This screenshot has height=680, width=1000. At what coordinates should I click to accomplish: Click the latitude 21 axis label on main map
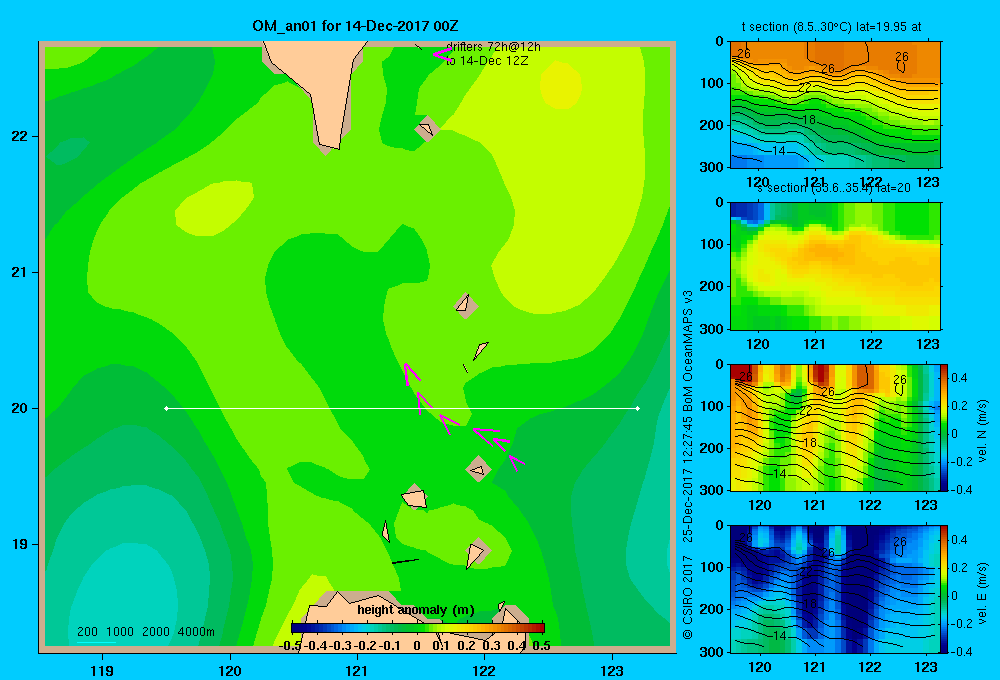click(x=20, y=272)
